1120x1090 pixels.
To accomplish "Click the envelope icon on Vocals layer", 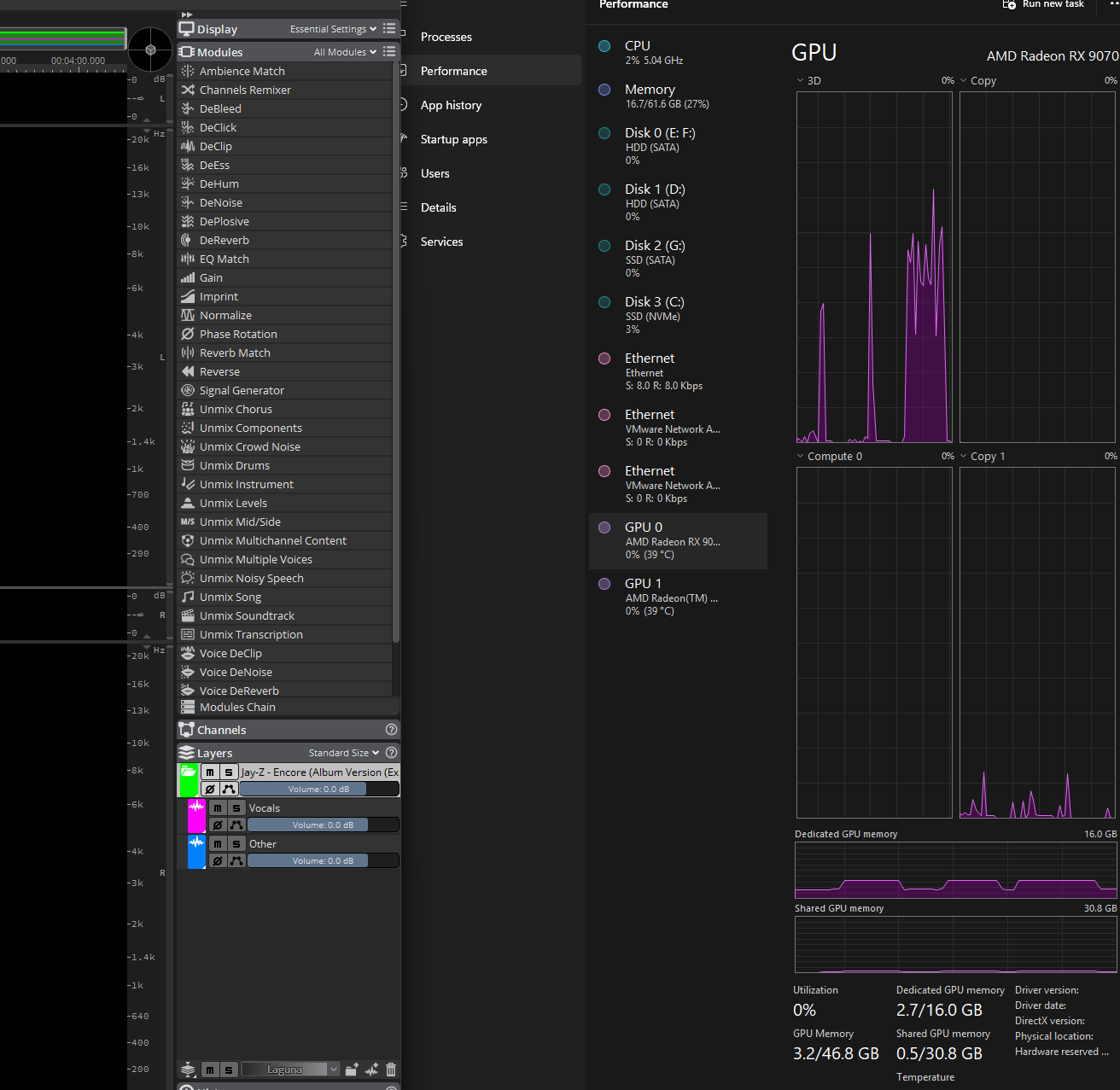I will click(x=236, y=825).
